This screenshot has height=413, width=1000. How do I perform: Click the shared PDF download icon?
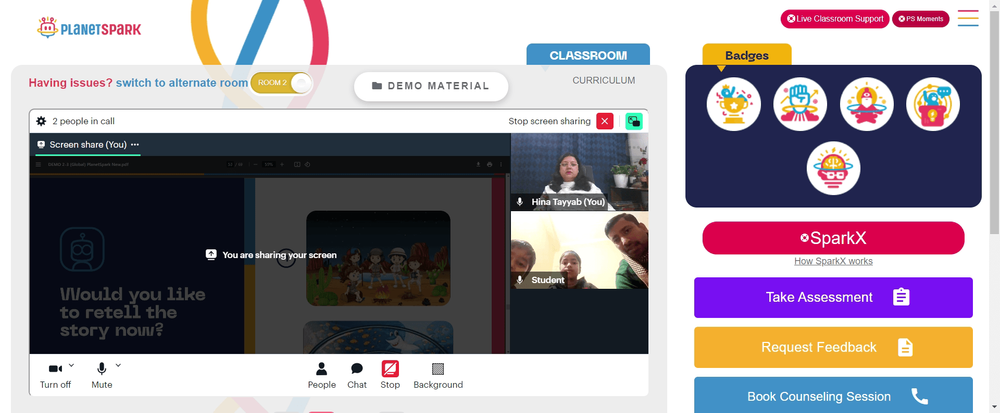478,164
